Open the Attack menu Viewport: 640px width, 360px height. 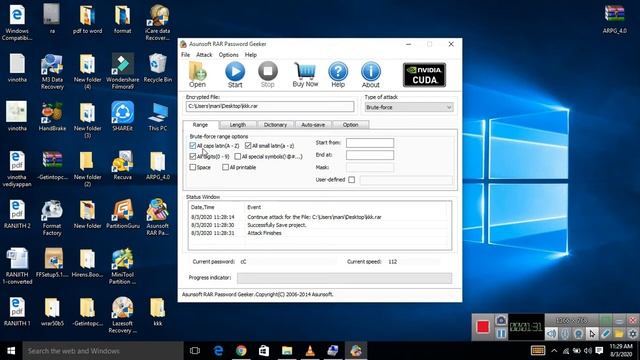tap(204, 55)
